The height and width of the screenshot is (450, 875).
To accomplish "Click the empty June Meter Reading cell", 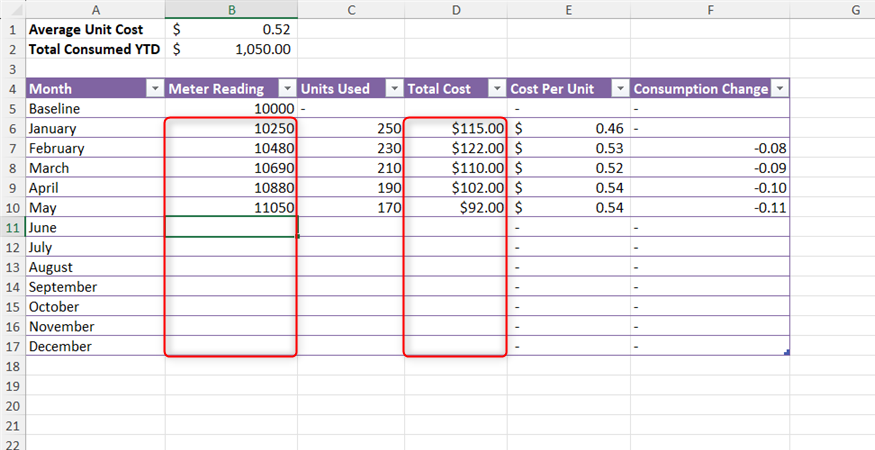I will pos(231,227).
